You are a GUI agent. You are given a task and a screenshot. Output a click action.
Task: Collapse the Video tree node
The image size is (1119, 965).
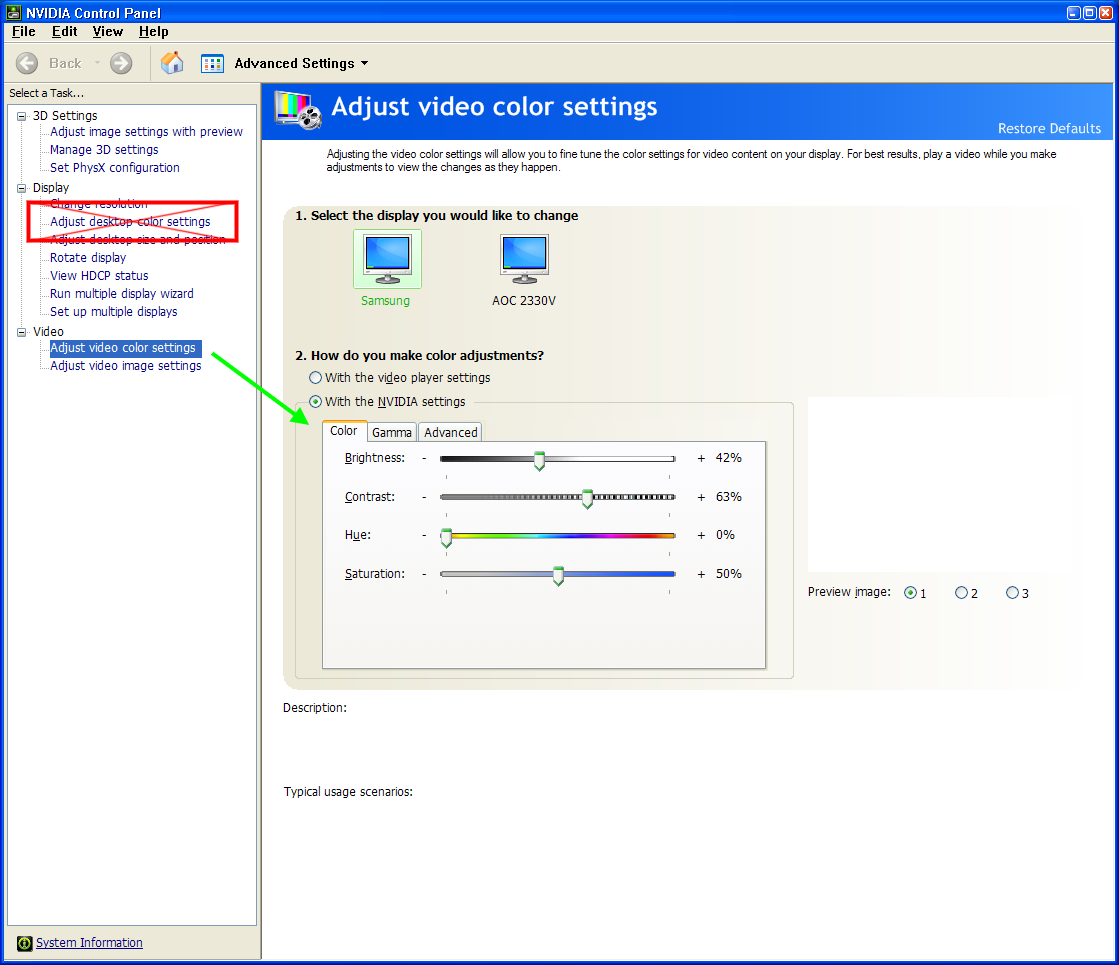tap(22, 332)
